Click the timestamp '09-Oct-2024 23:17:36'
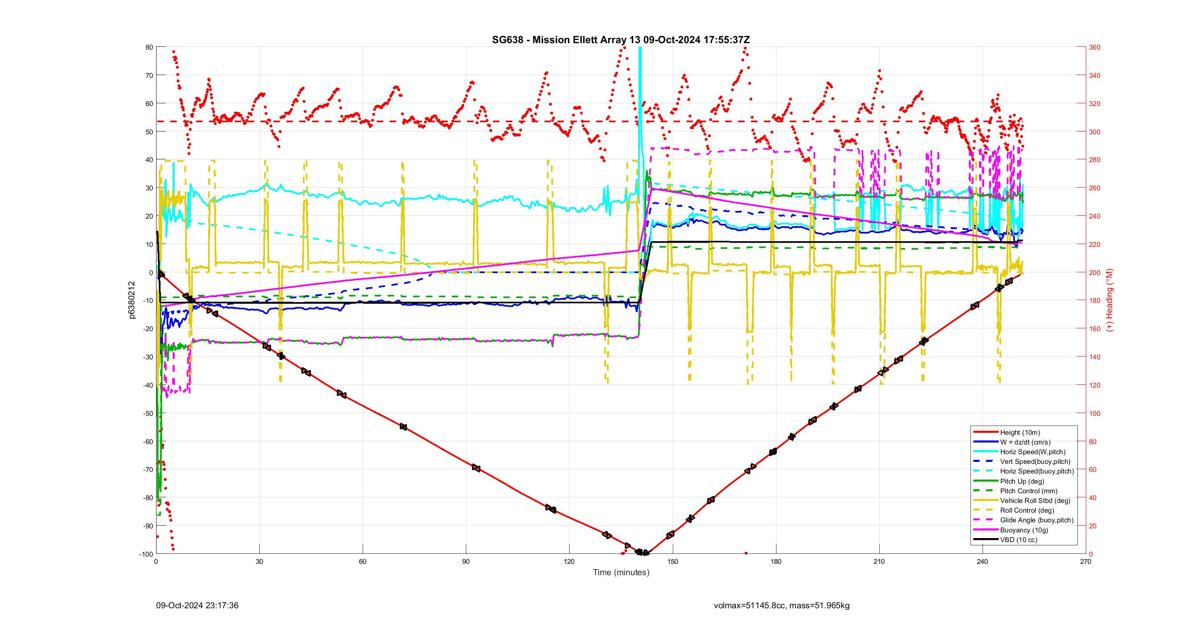 (197, 605)
